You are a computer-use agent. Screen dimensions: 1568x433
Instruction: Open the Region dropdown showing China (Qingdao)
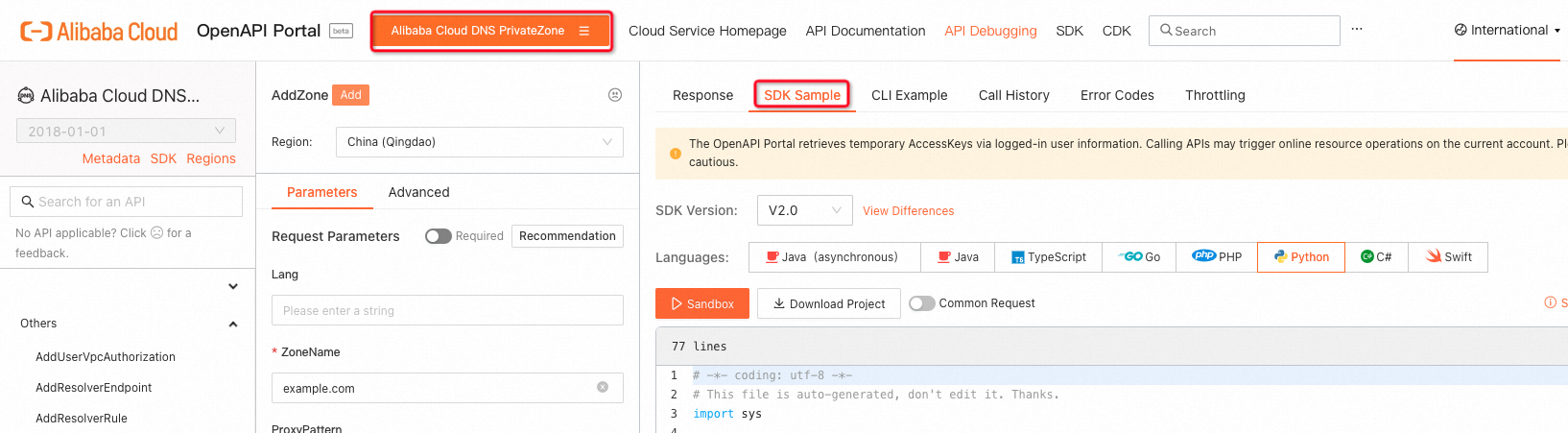[480, 142]
